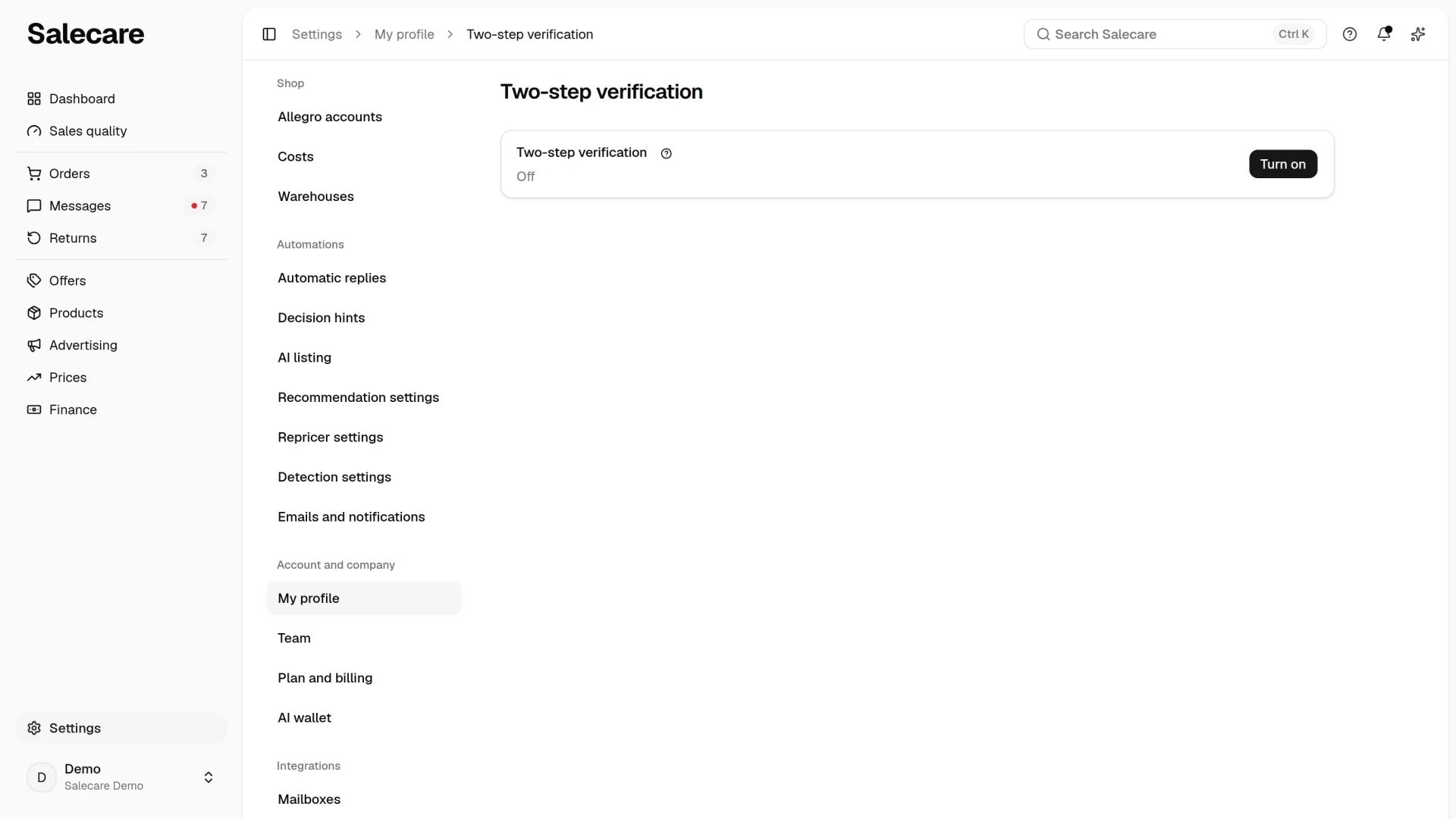Click the Messages chat bubble icon
Image resolution: width=1456 pixels, height=819 pixels.
34,206
